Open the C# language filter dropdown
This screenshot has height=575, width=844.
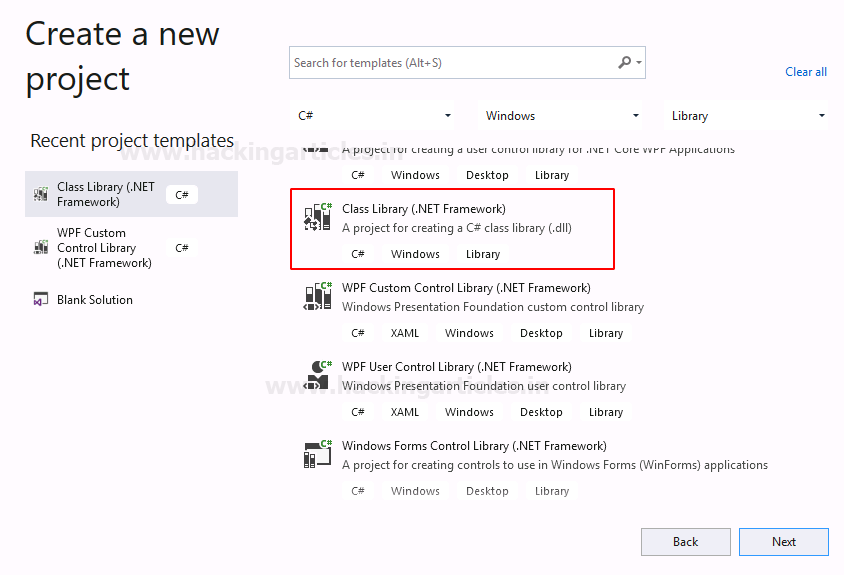[374, 116]
